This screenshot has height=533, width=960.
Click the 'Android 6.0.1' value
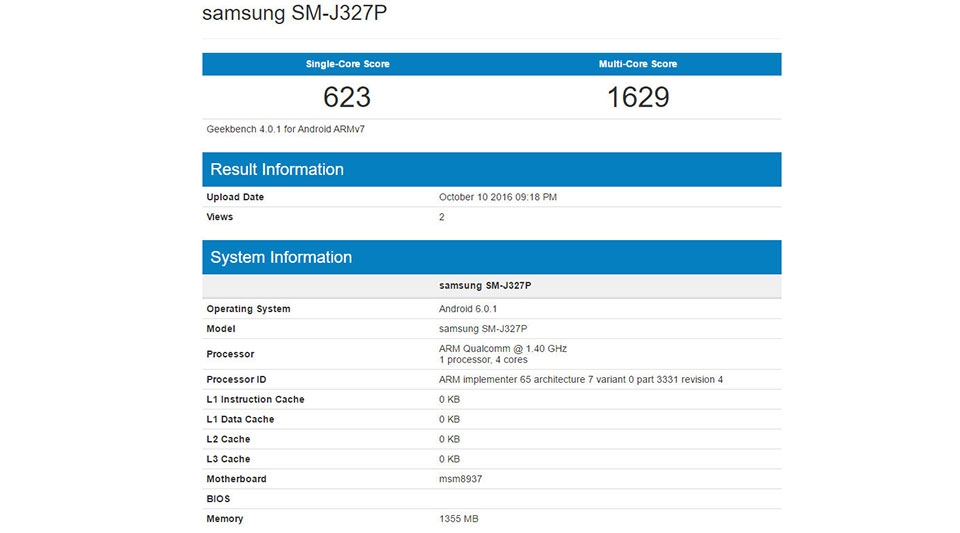coord(468,309)
